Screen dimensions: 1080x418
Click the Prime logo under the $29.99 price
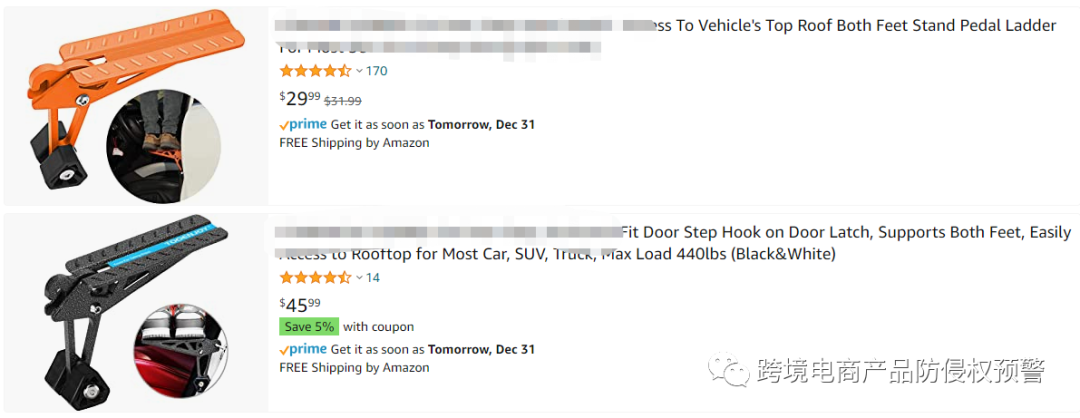coord(303,124)
